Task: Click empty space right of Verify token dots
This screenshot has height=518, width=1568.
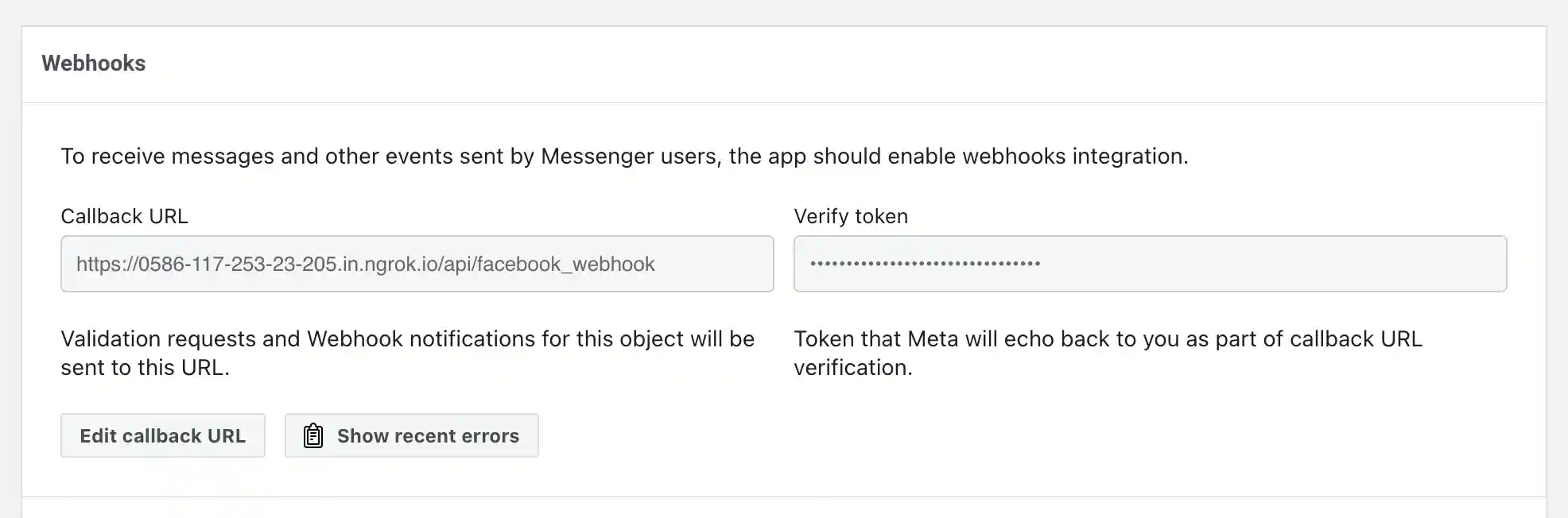Action: coord(1272,264)
